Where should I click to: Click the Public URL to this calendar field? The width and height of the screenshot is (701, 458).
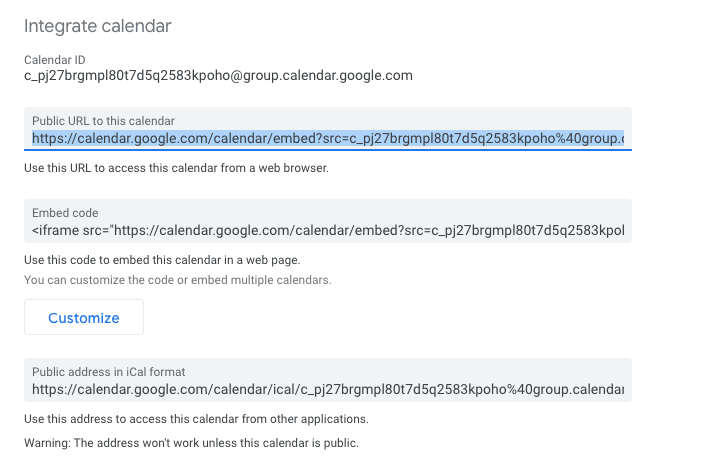point(328,129)
